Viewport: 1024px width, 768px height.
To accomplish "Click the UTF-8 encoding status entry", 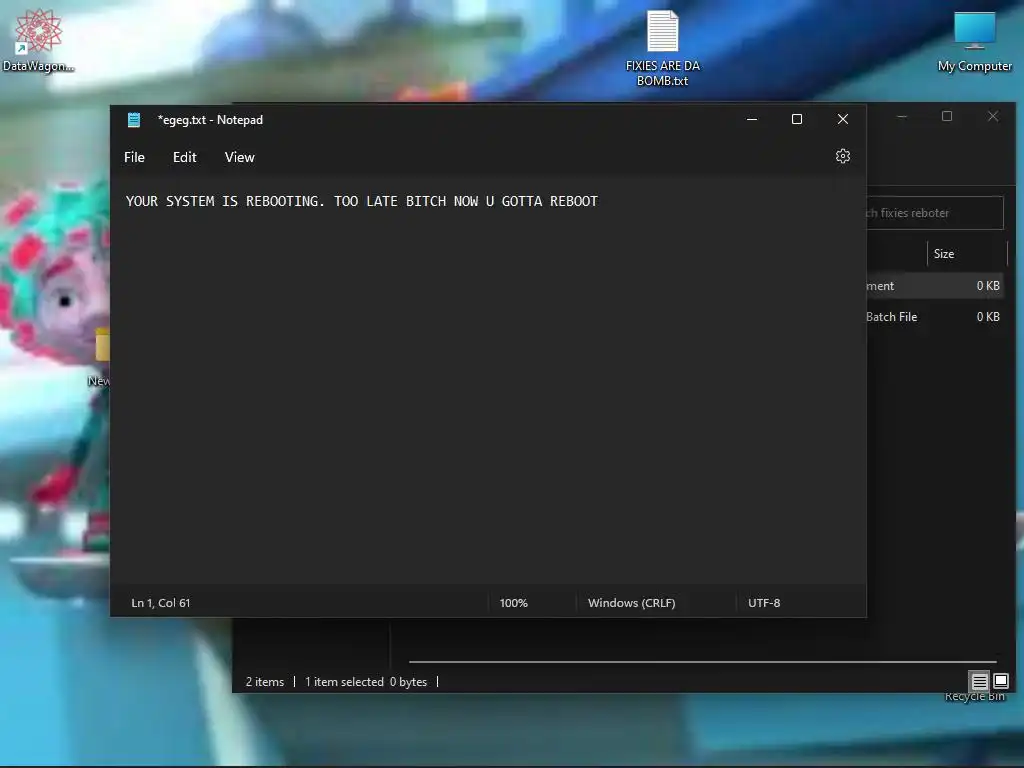I will [764, 603].
